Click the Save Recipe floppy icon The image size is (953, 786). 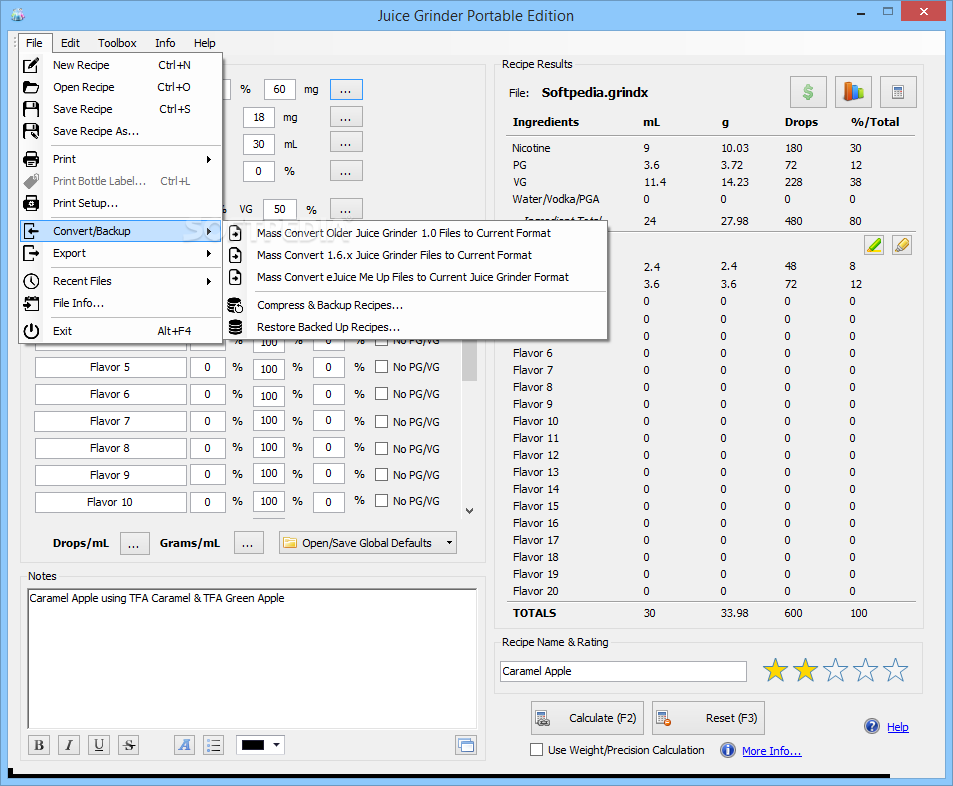point(31,109)
